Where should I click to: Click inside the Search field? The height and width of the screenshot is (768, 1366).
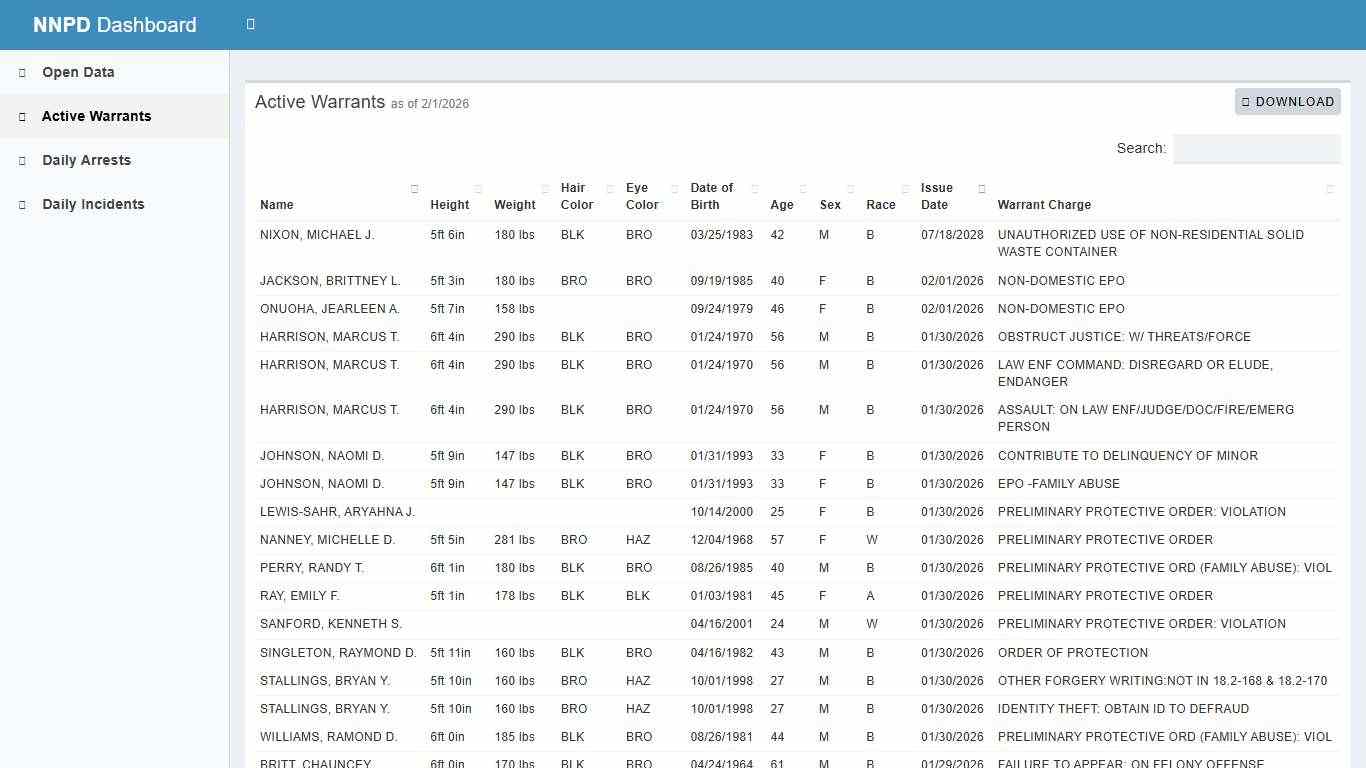click(x=1256, y=148)
